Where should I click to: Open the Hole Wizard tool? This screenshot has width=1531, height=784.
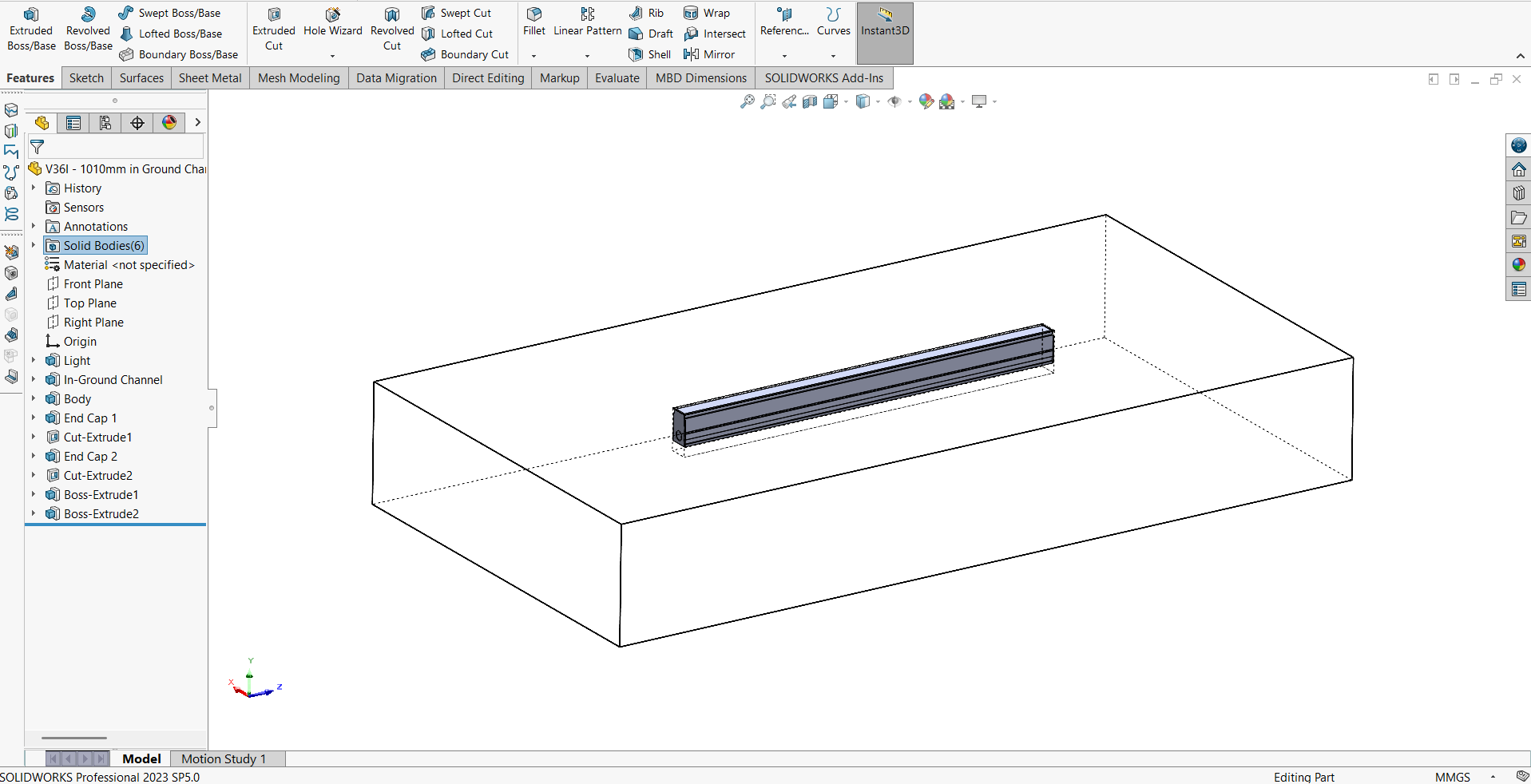(x=333, y=22)
